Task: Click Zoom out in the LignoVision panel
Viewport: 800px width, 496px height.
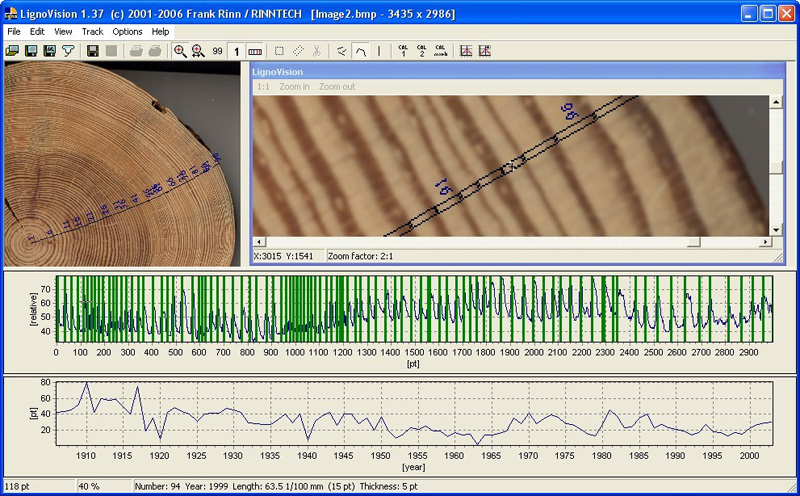Action: [335, 87]
